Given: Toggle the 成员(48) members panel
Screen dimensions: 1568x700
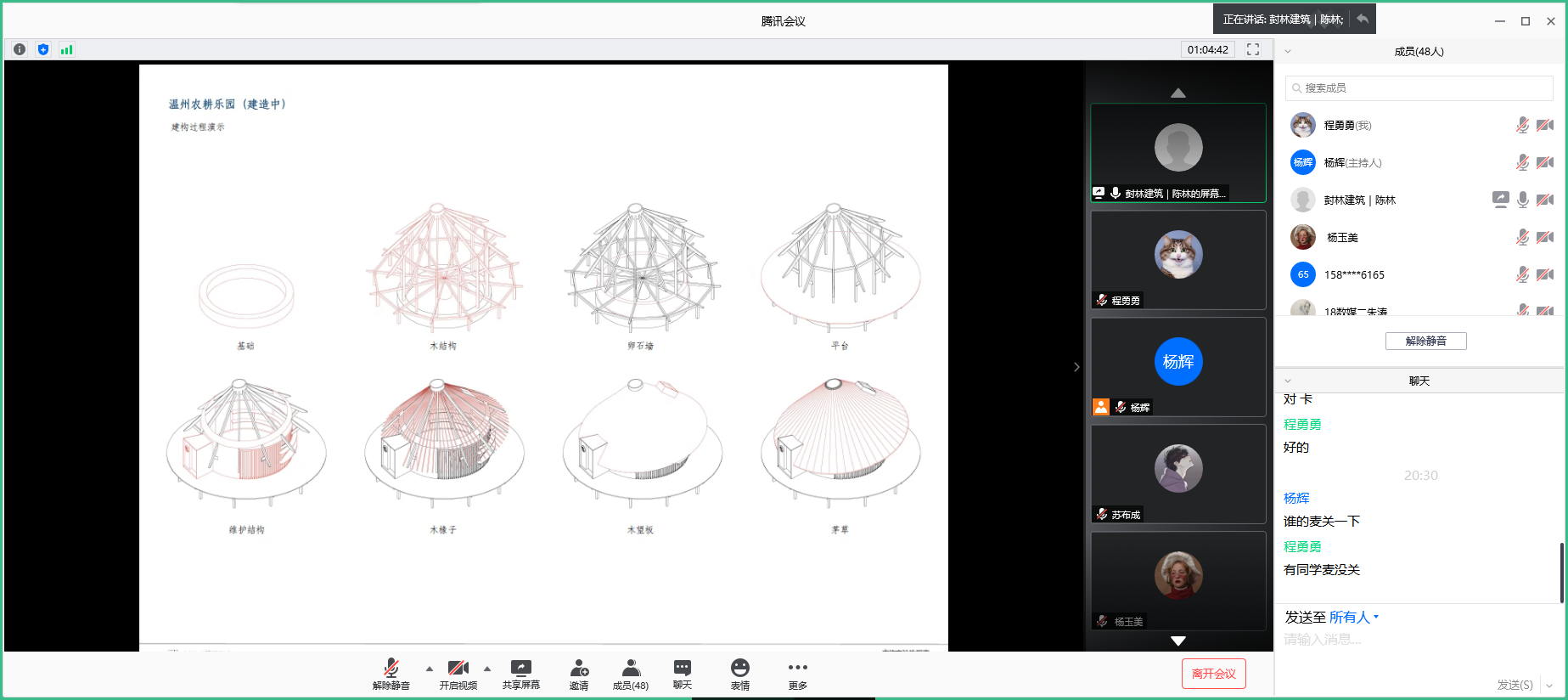Looking at the screenshot, I should pyautogui.click(x=631, y=674).
